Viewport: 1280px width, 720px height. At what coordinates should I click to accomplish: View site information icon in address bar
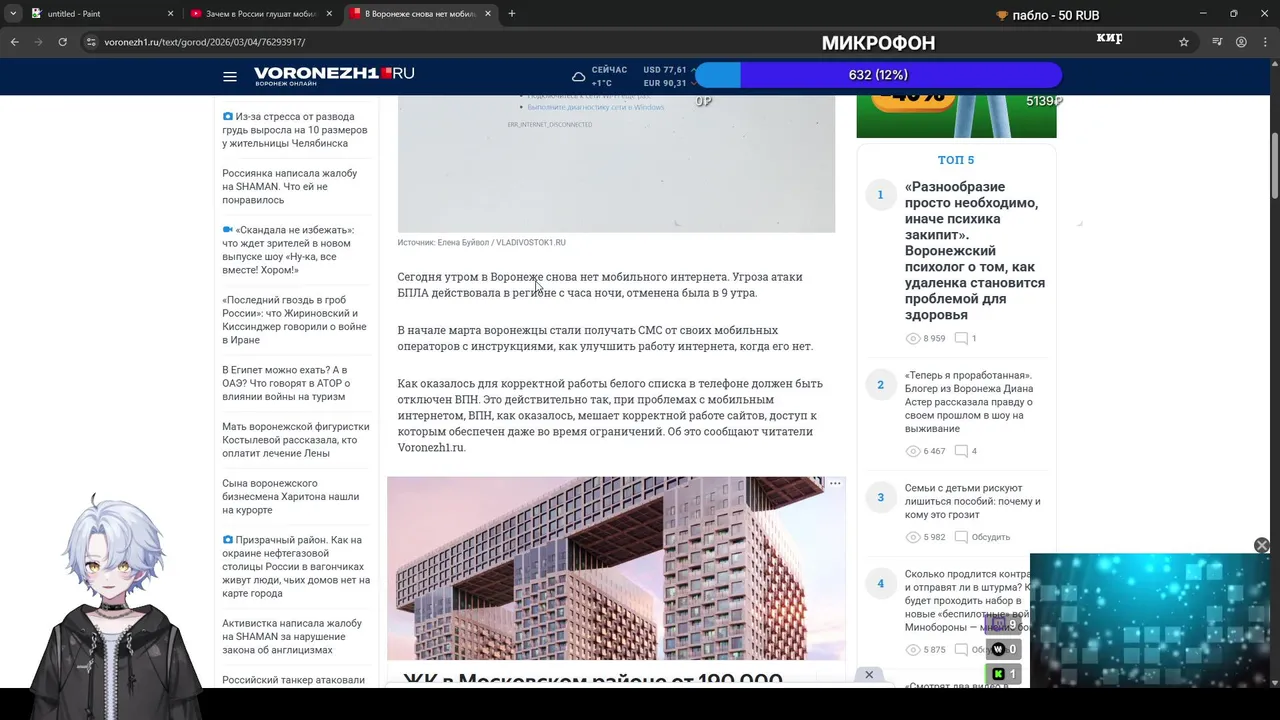point(91,42)
